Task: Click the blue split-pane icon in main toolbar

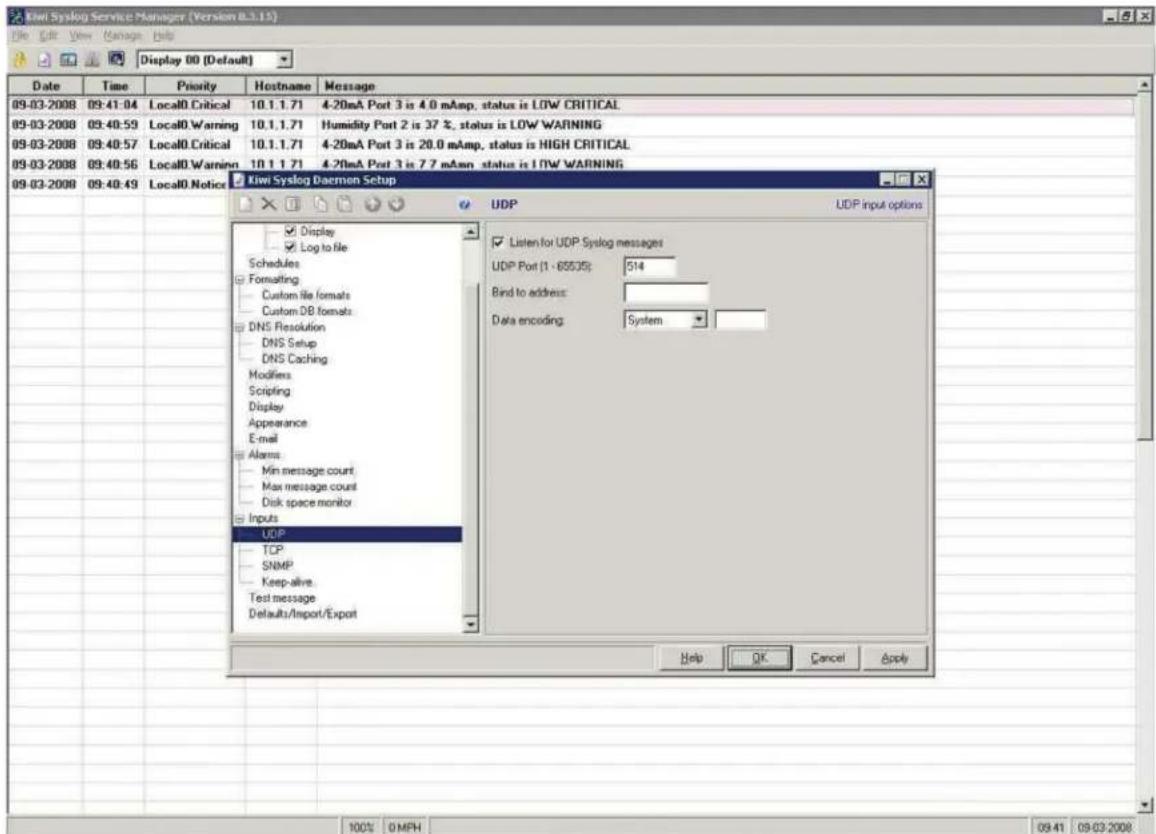Action: coord(69,60)
